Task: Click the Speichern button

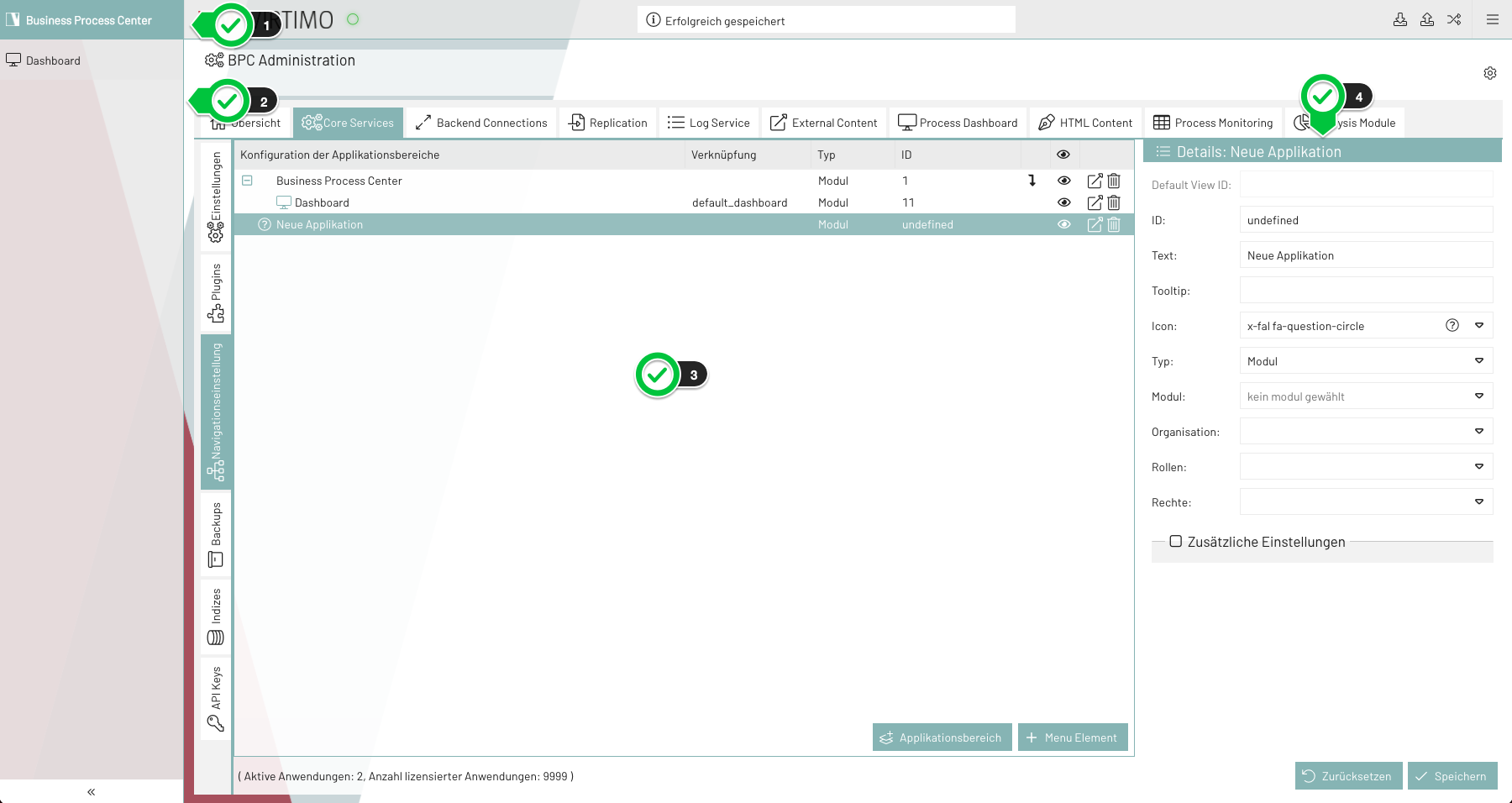Action: 1452,776
